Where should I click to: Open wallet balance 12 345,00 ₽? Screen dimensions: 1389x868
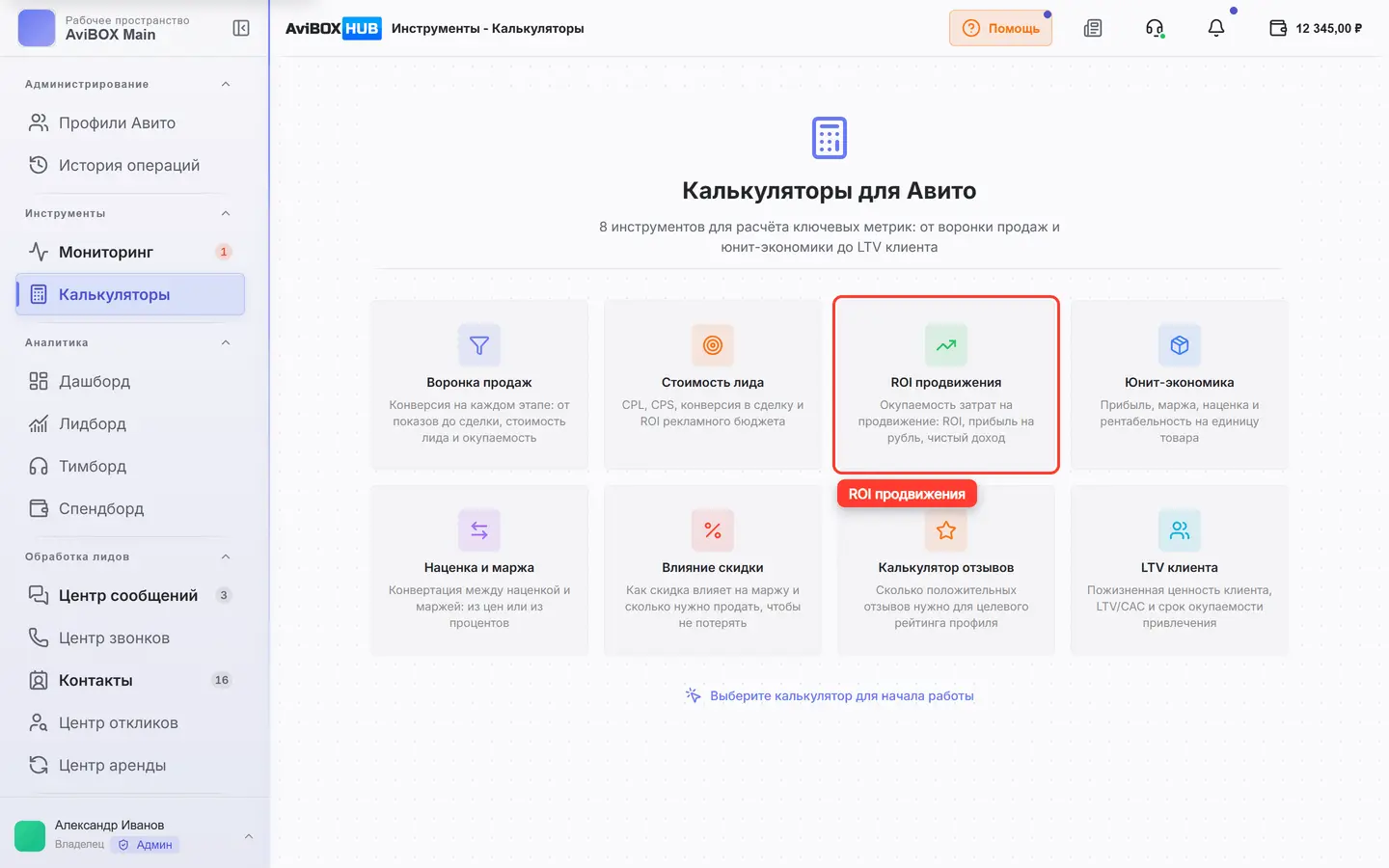(x=1316, y=28)
